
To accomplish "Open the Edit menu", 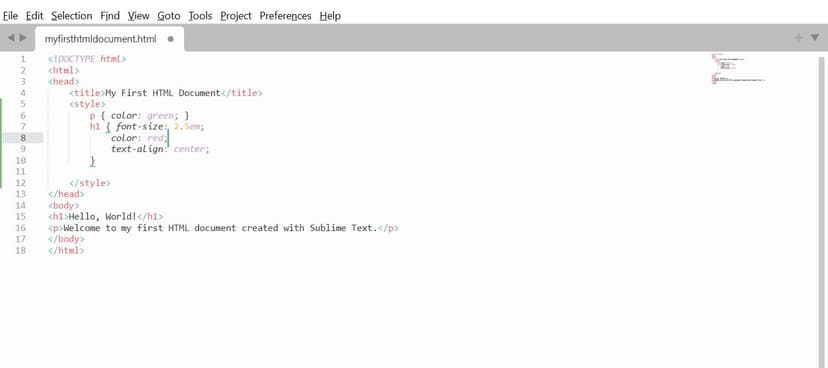I will point(35,16).
